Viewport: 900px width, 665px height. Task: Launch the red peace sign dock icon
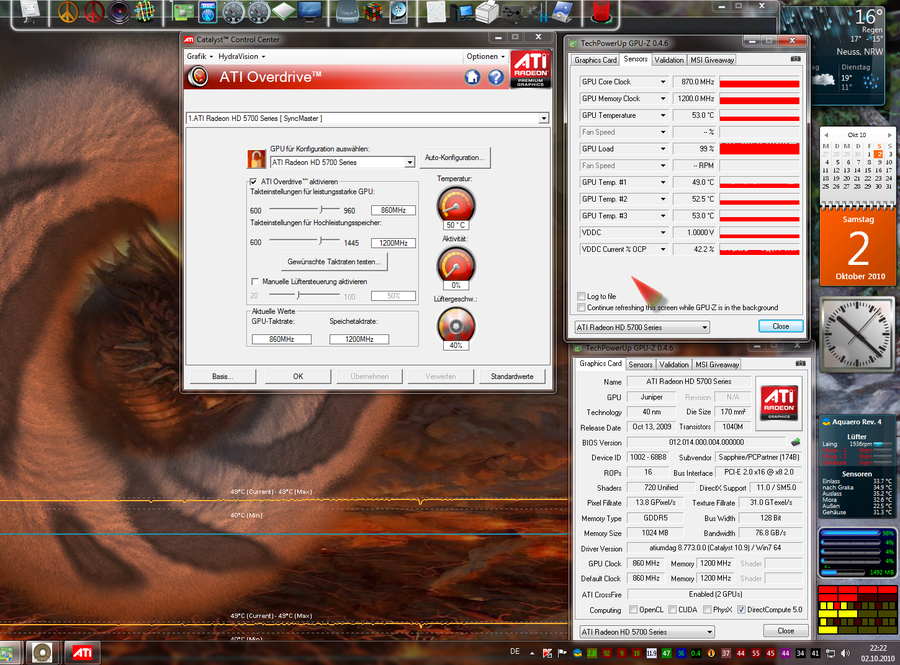pyautogui.click(x=94, y=12)
